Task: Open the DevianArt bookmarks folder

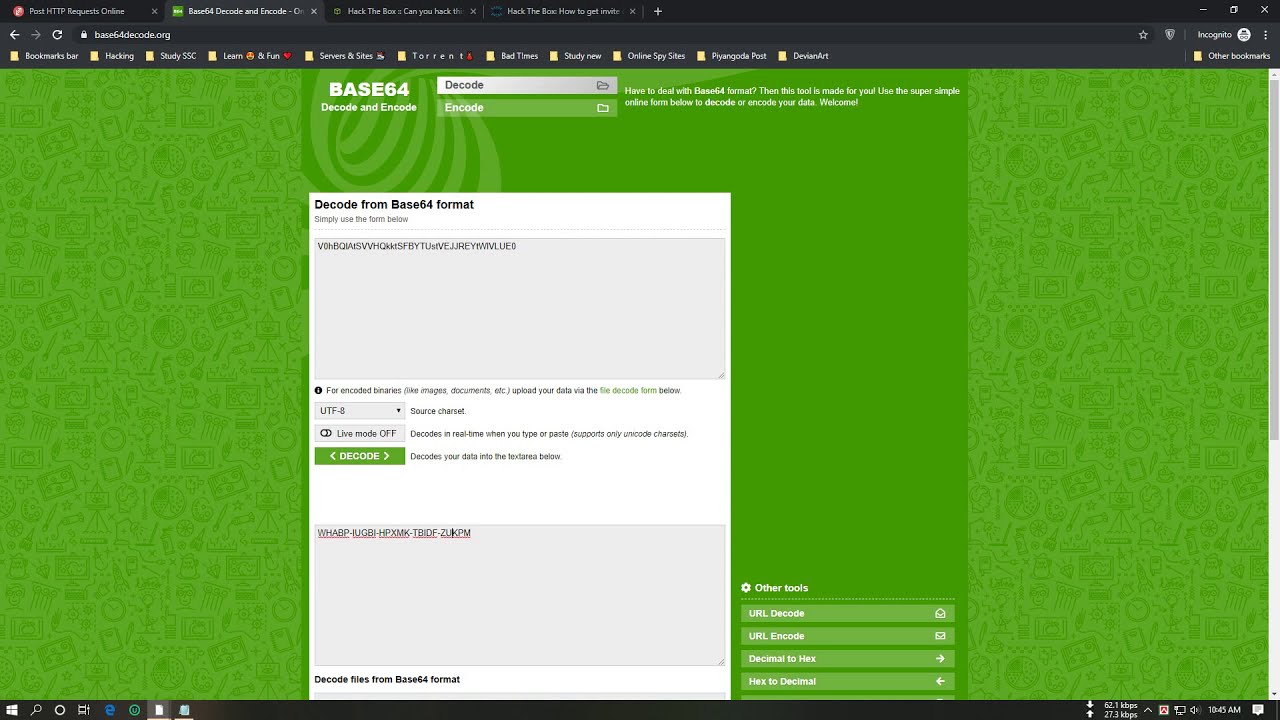Action: point(803,56)
